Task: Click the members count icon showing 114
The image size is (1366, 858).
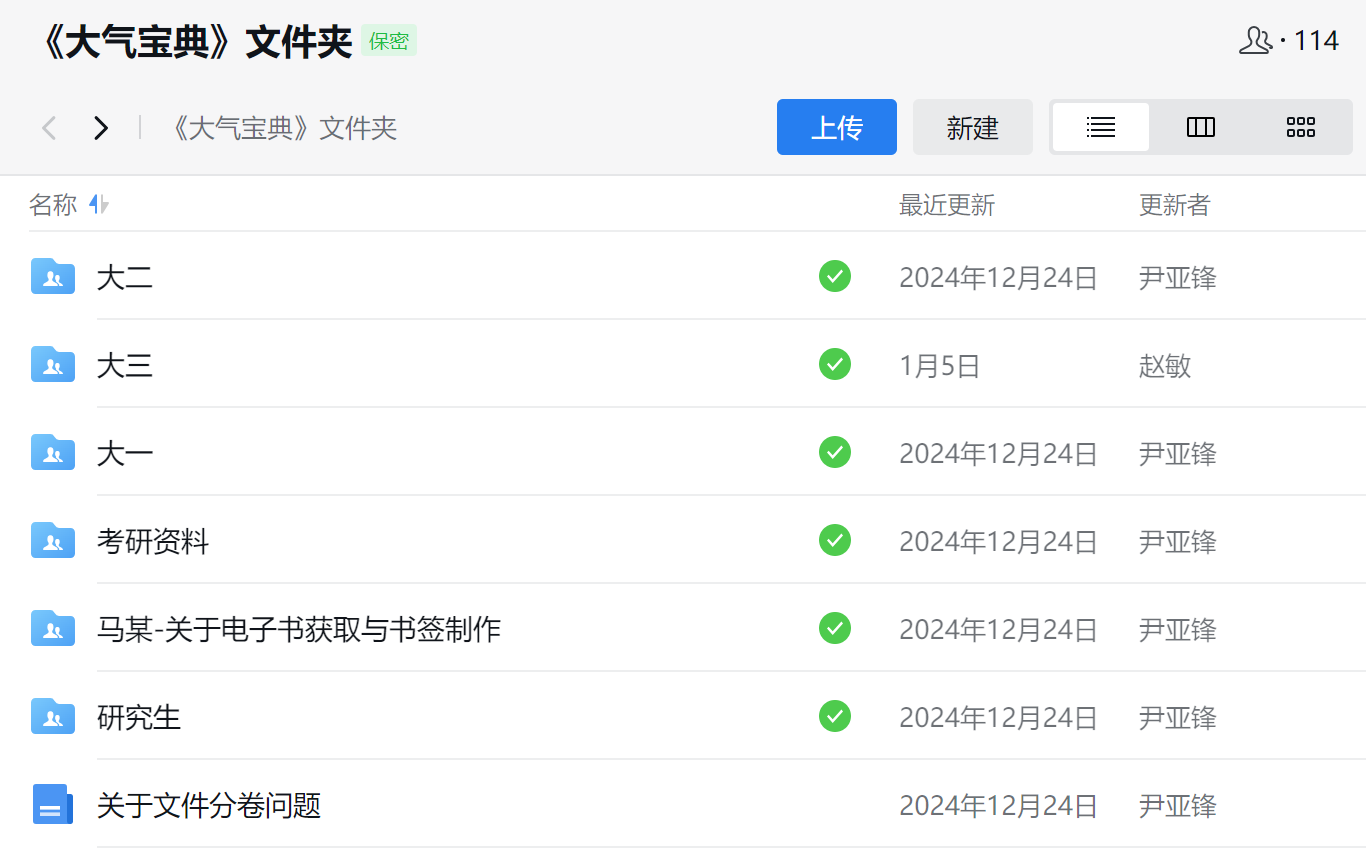Action: (1256, 40)
